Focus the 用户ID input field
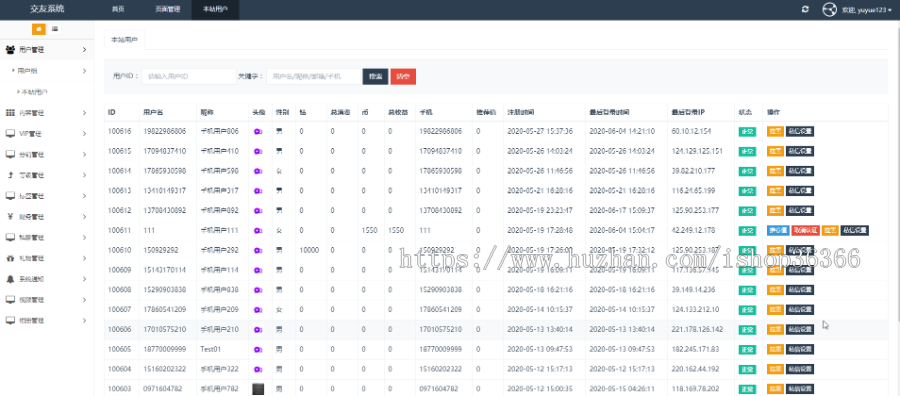 (x=189, y=76)
